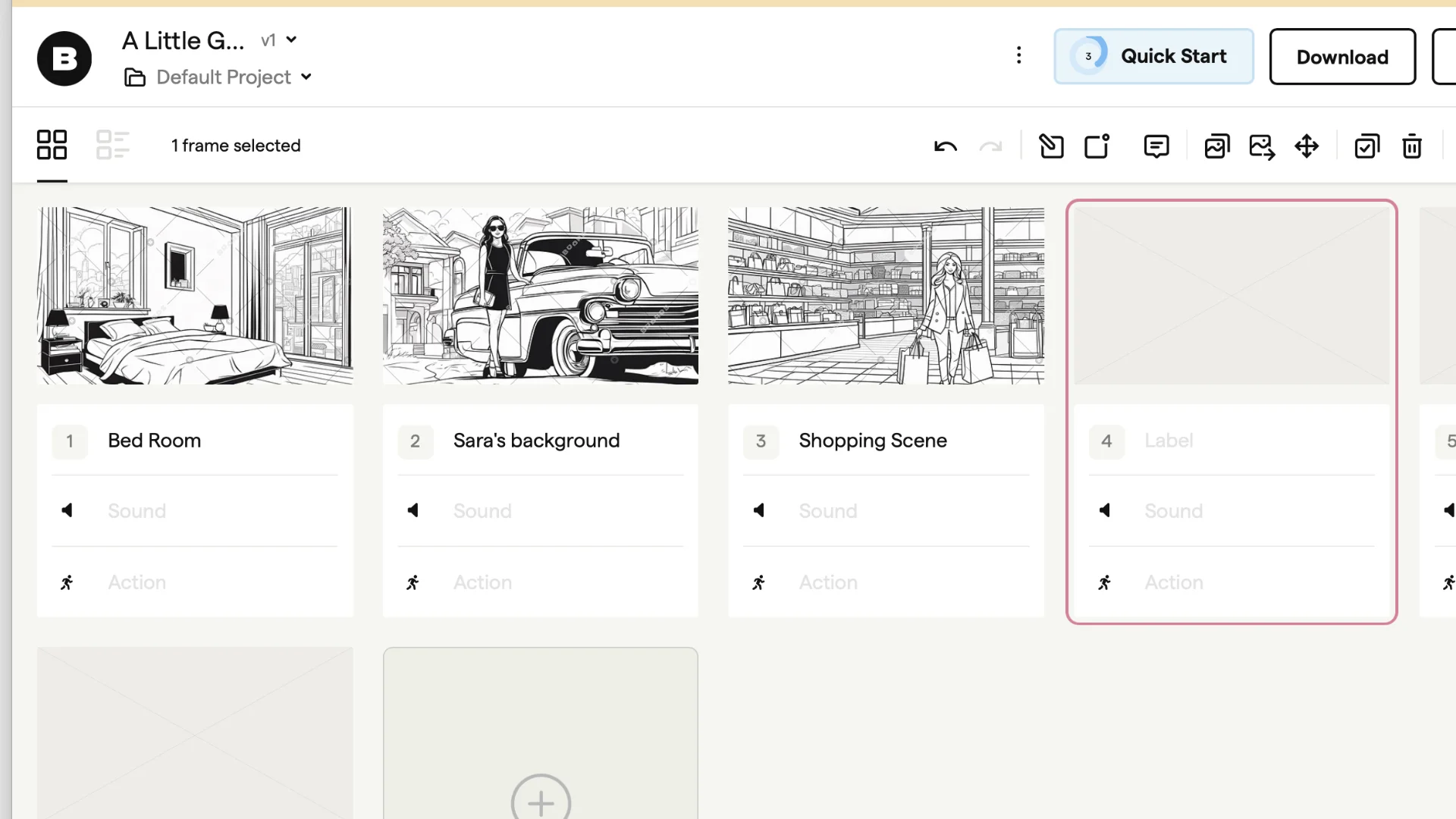Click the image gallery icon

point(1216,146)
